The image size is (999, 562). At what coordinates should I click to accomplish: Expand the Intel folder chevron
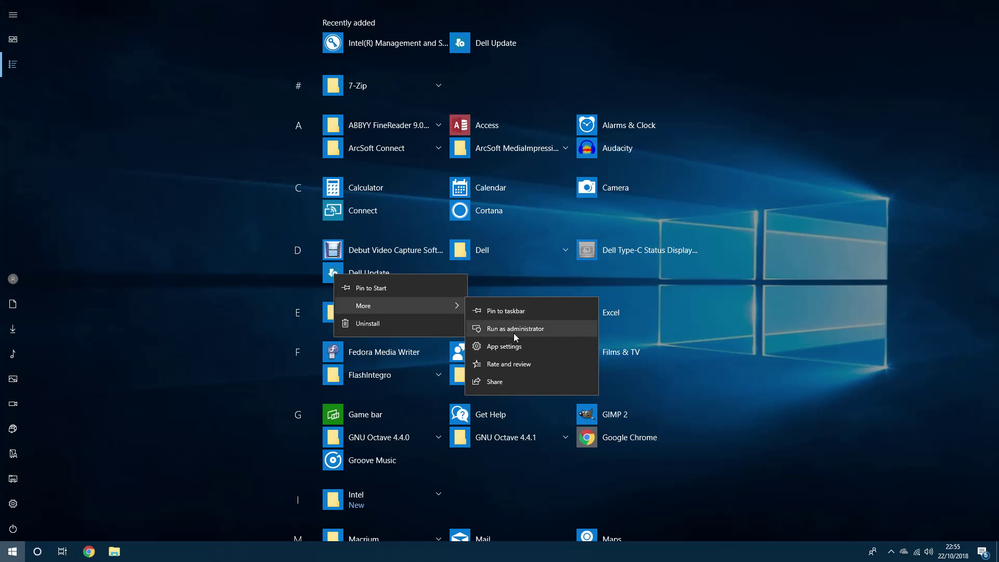pyautogui.click(x=438, y=494)
